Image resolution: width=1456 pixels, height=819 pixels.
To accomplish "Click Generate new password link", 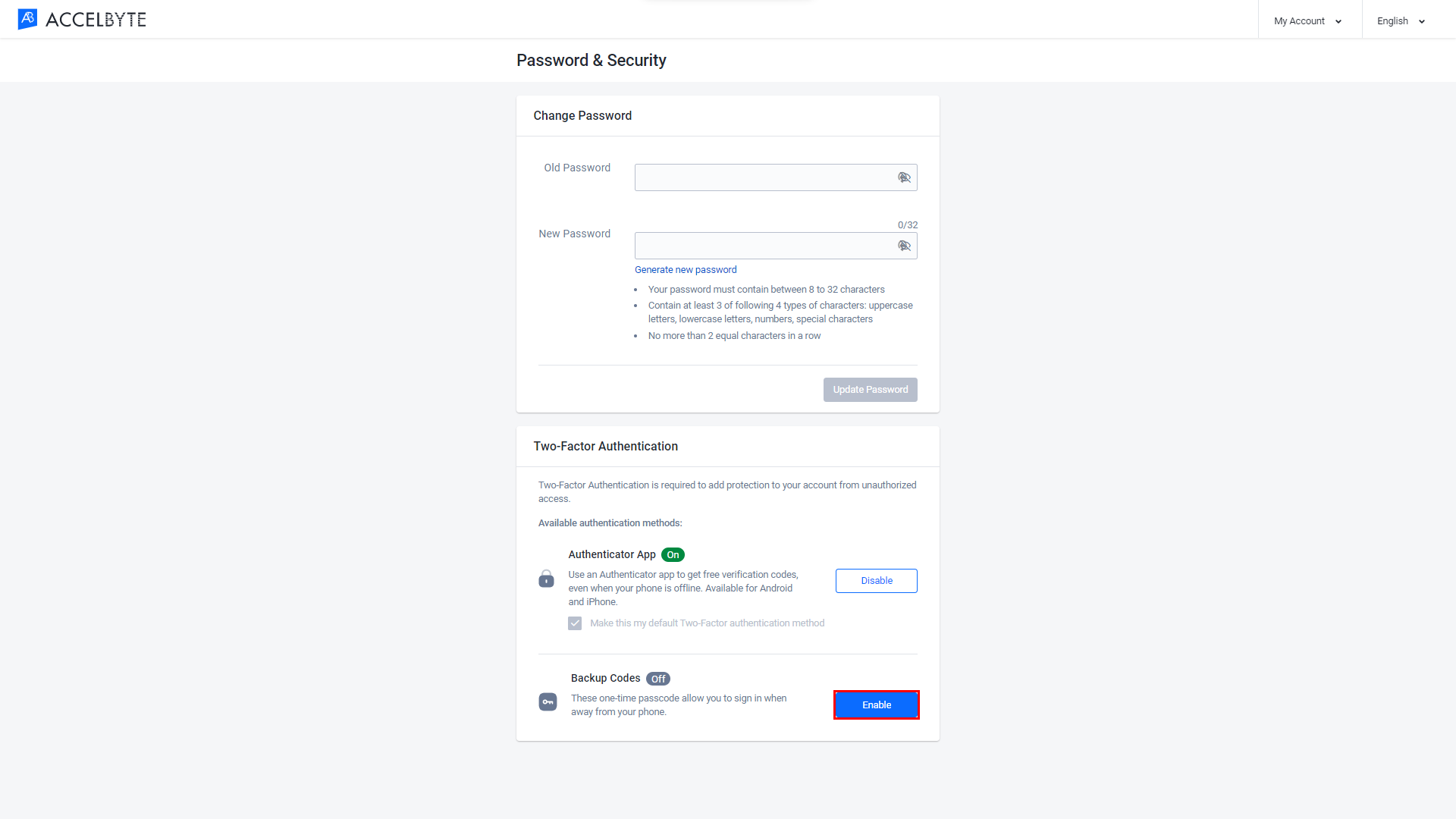I will coord(686,270).
